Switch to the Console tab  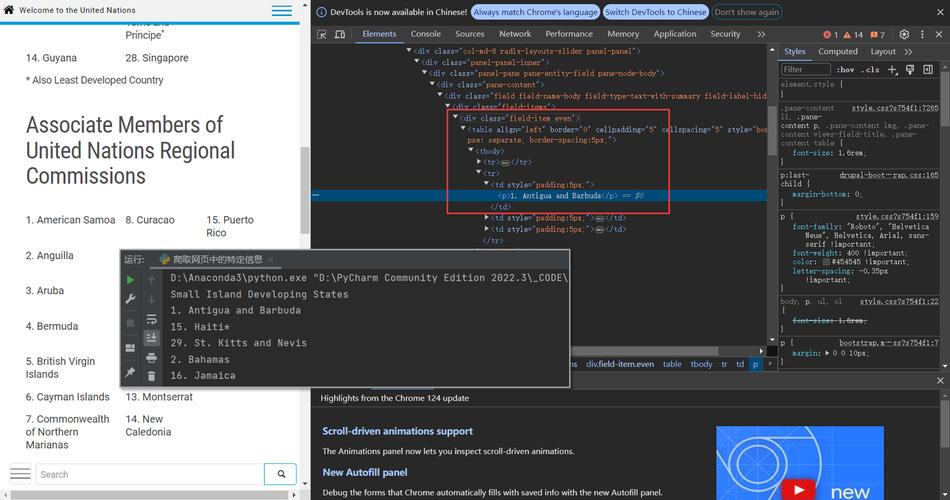click(x=425, y=34)
